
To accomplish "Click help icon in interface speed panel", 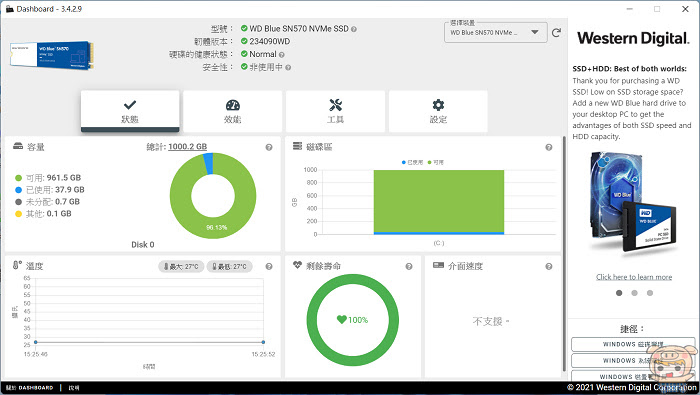I will pos(549,266).
